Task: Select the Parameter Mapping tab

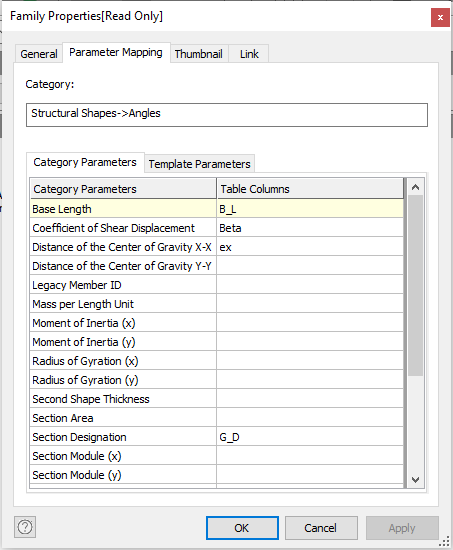Action: (x=116, y=53)
